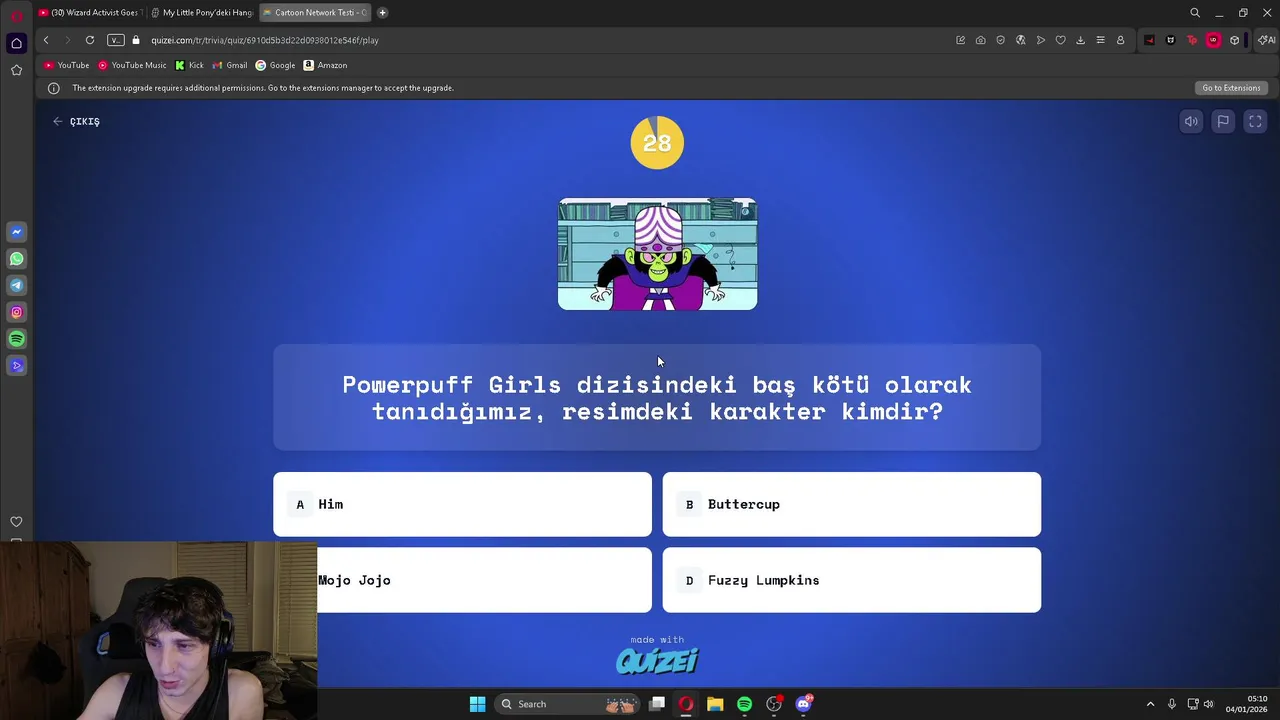Open the translate page icon
This screenshot has width=1280, height=720.
(x=1020, y=40)
